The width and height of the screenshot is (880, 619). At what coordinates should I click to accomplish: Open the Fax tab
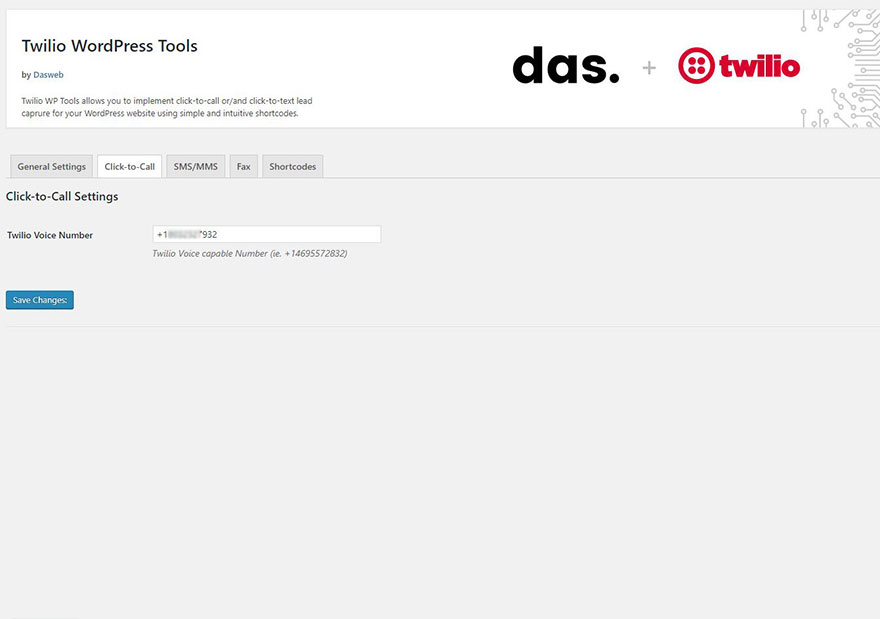(244, 167)
